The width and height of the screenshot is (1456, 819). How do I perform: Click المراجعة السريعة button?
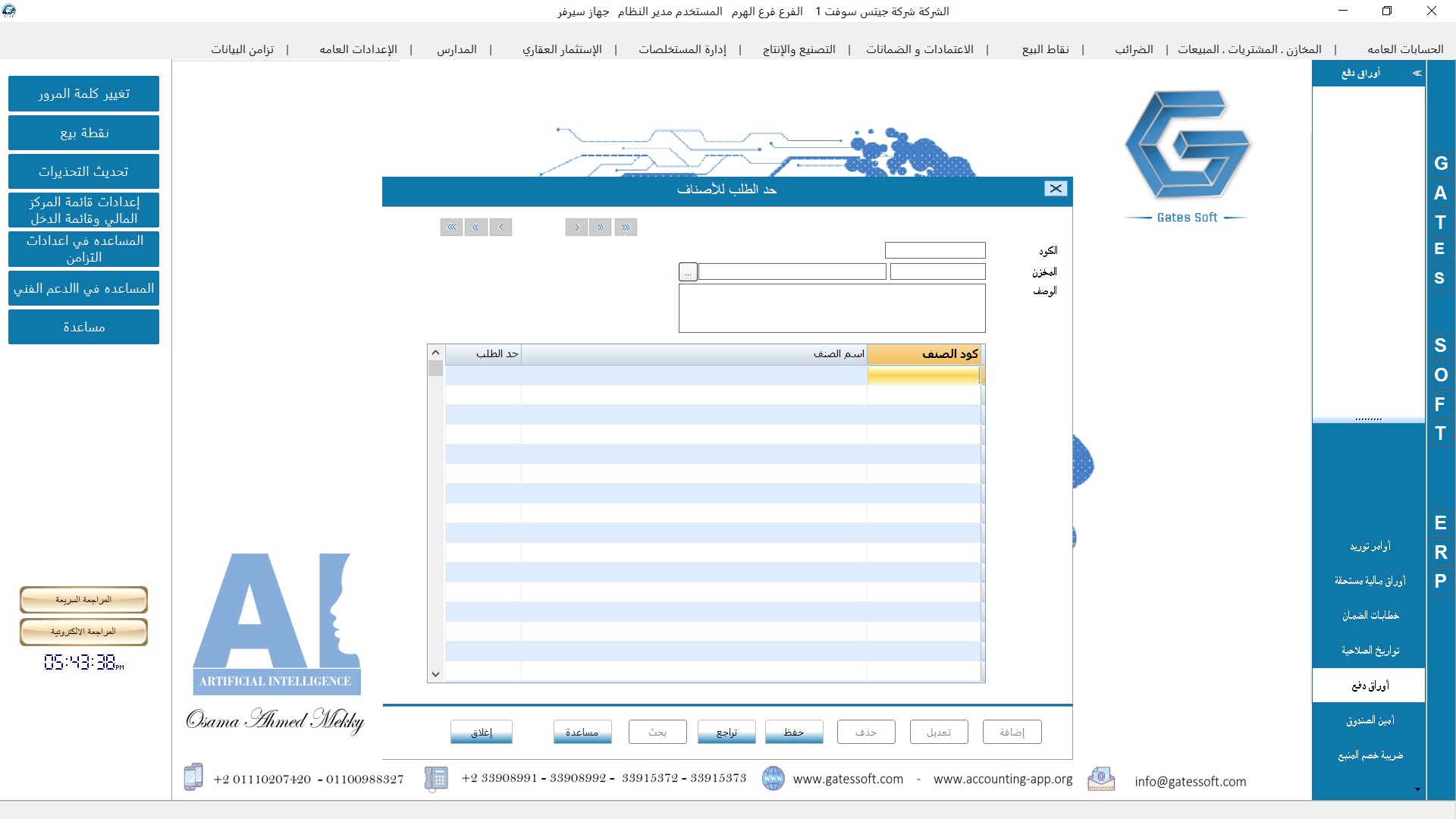pos(83,600)
